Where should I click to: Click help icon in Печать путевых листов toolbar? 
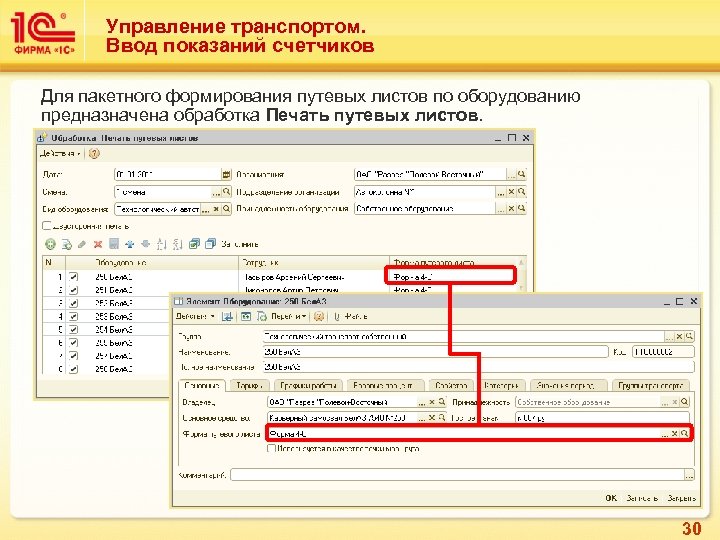(94, 153)
